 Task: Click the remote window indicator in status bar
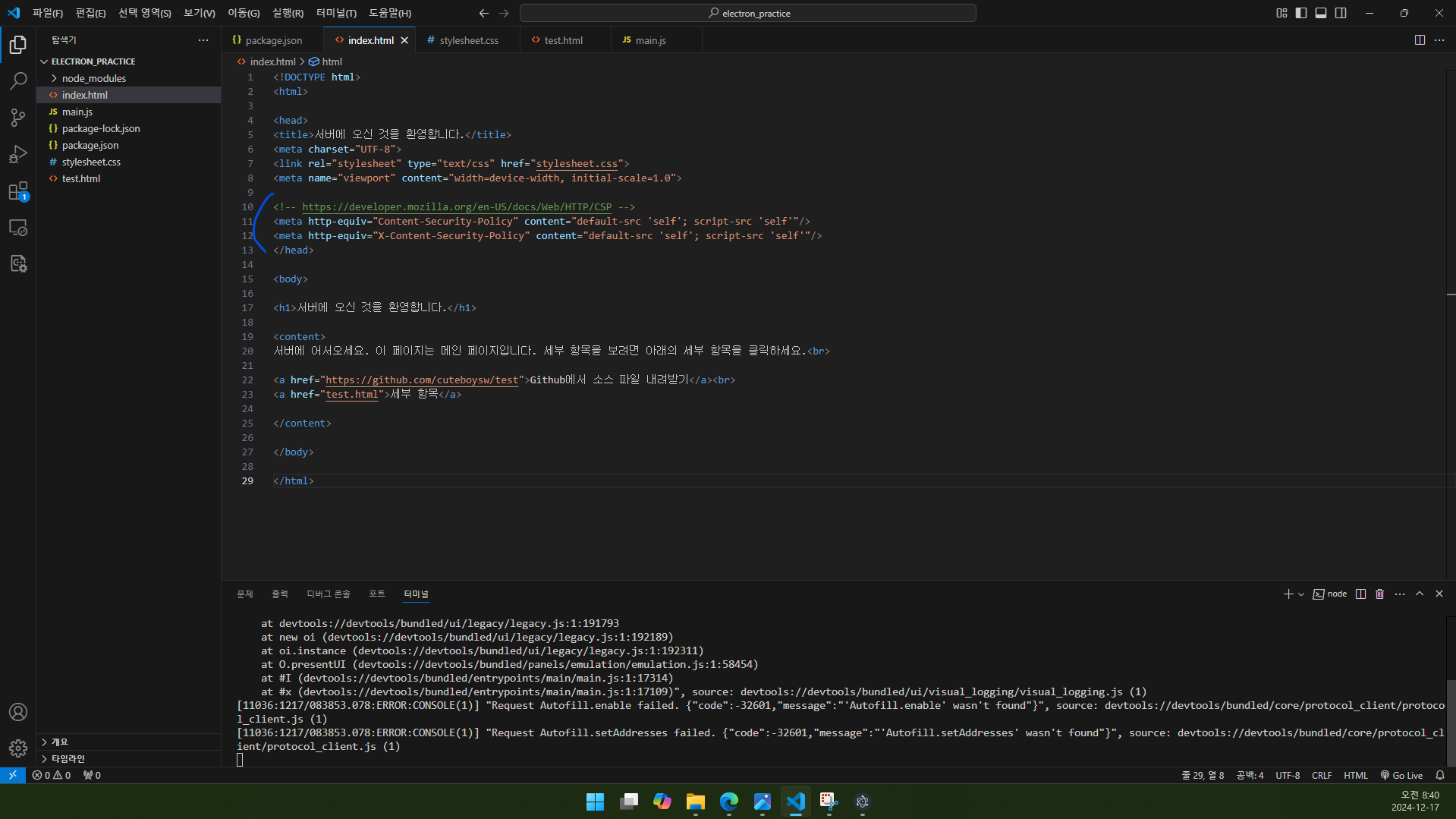(x=13, y=775)
